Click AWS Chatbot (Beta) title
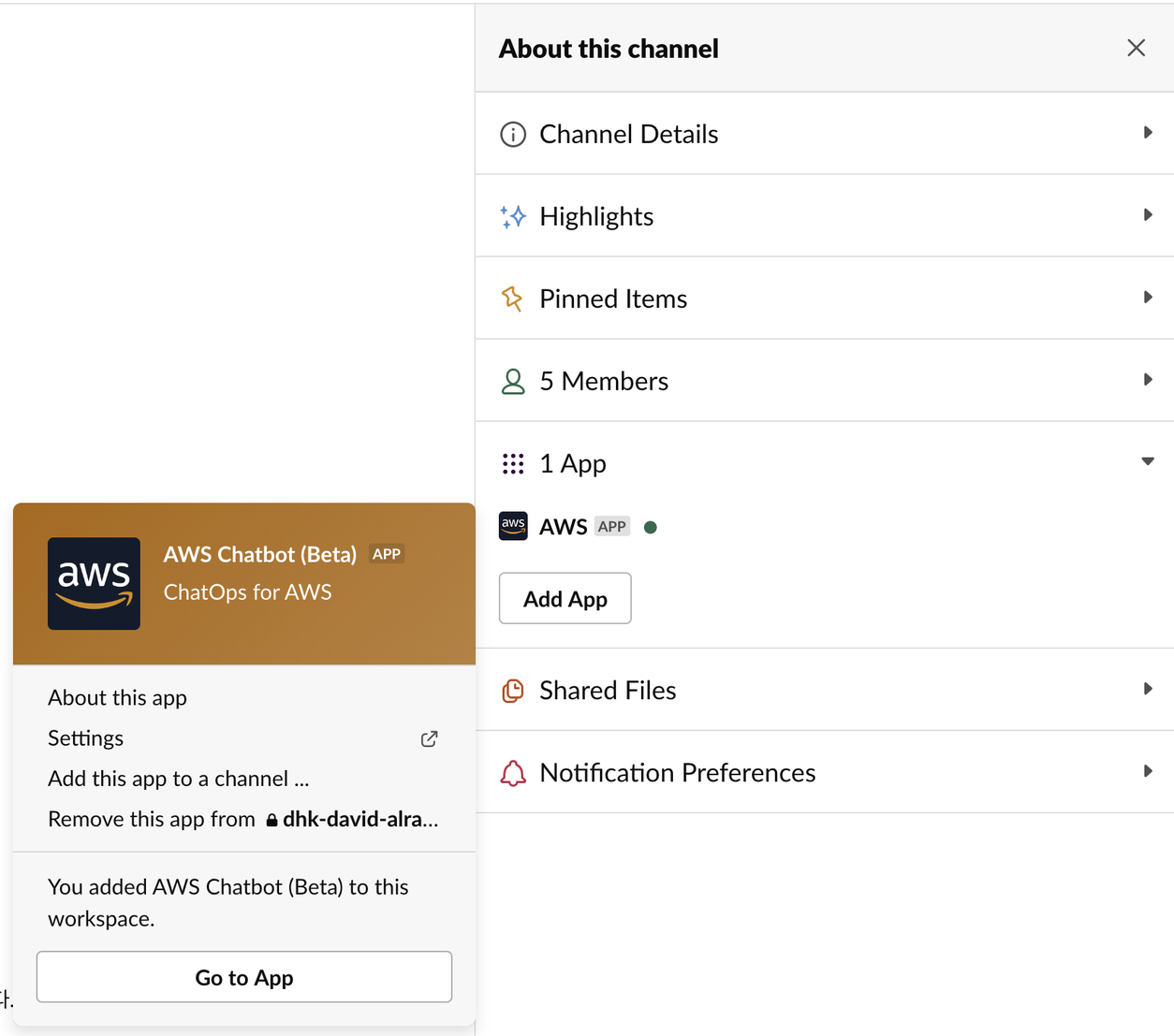 (x=259, y=554)
